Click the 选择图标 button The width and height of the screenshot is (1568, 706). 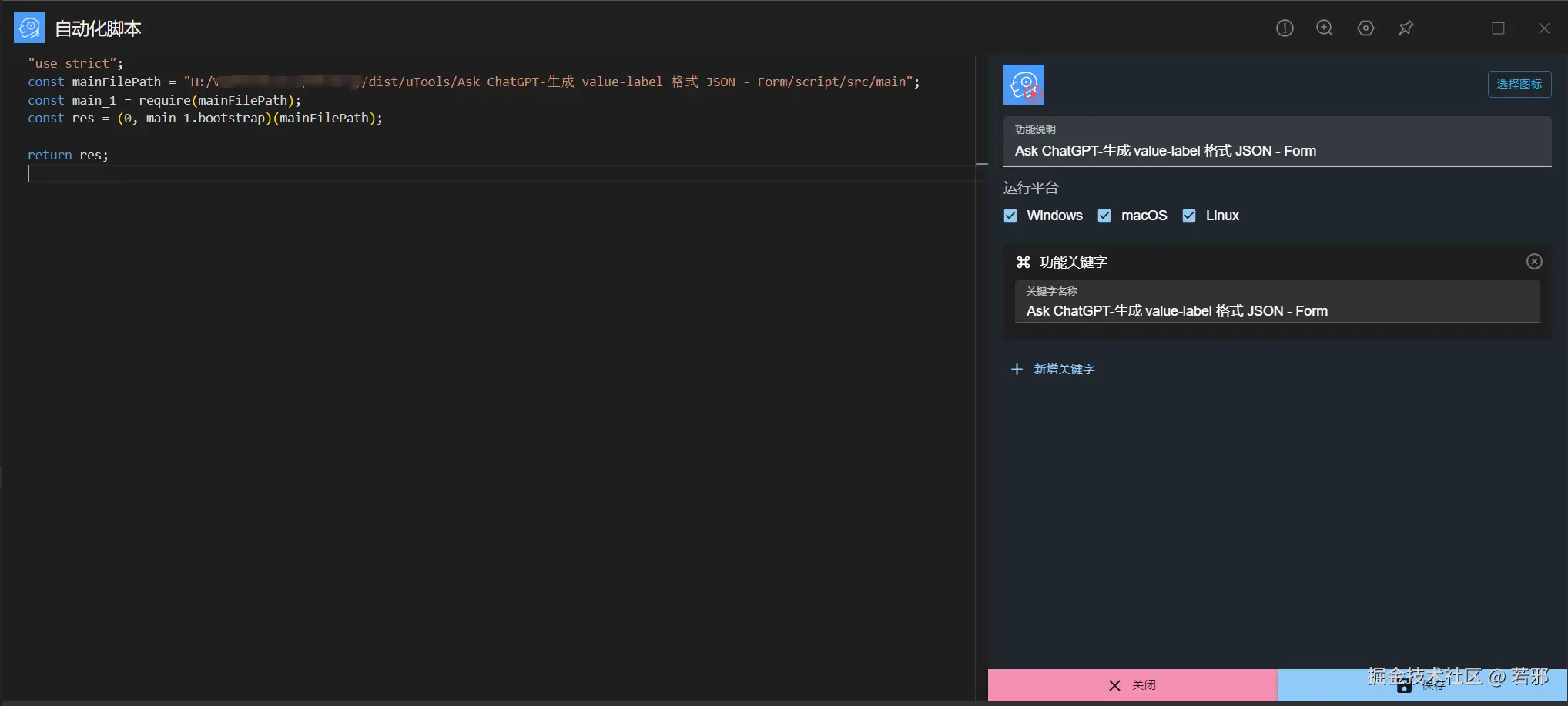tap(1519, 84)
